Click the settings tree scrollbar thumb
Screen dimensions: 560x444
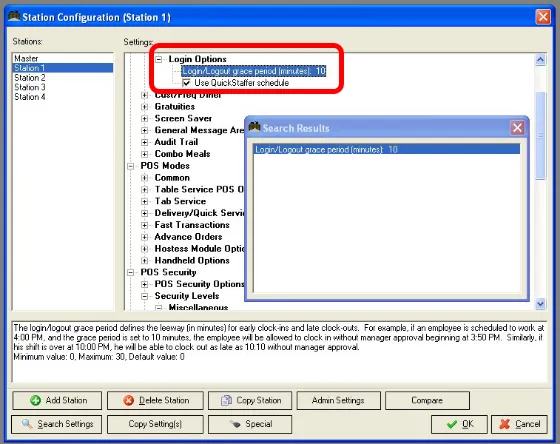pos(540,136)
